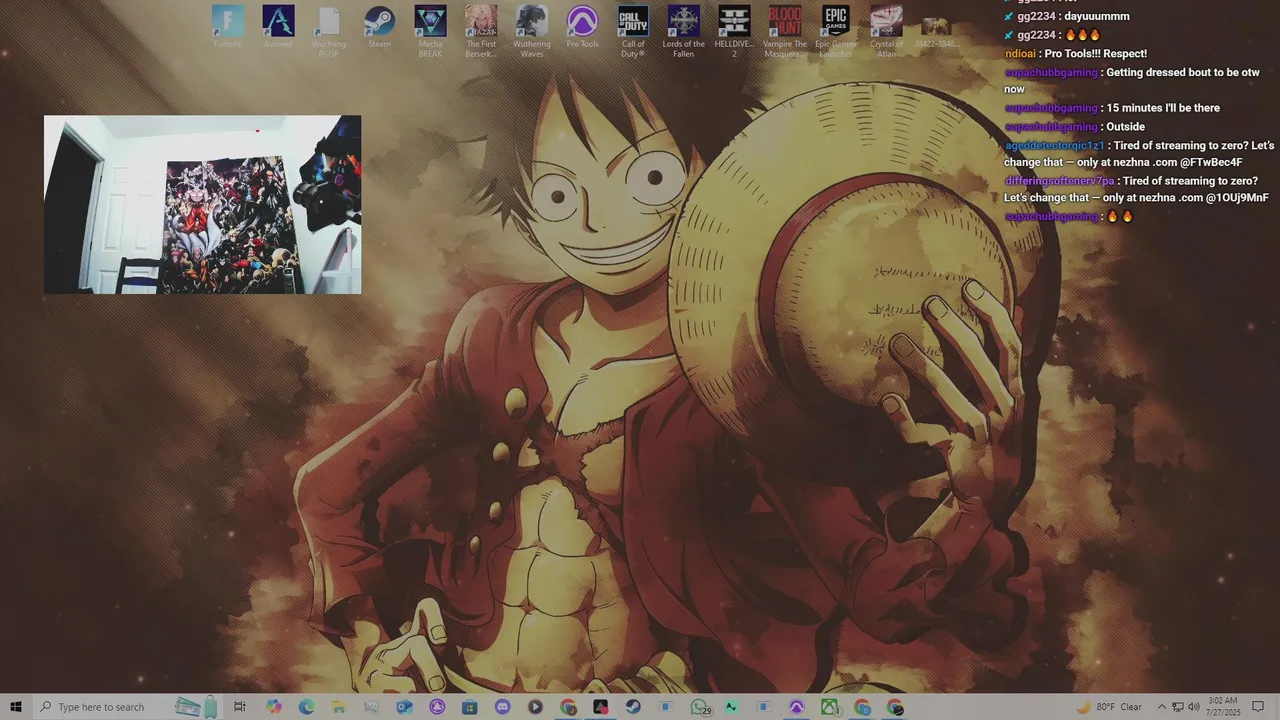Select the Wuchang PCGP file icon

point(329,32)
